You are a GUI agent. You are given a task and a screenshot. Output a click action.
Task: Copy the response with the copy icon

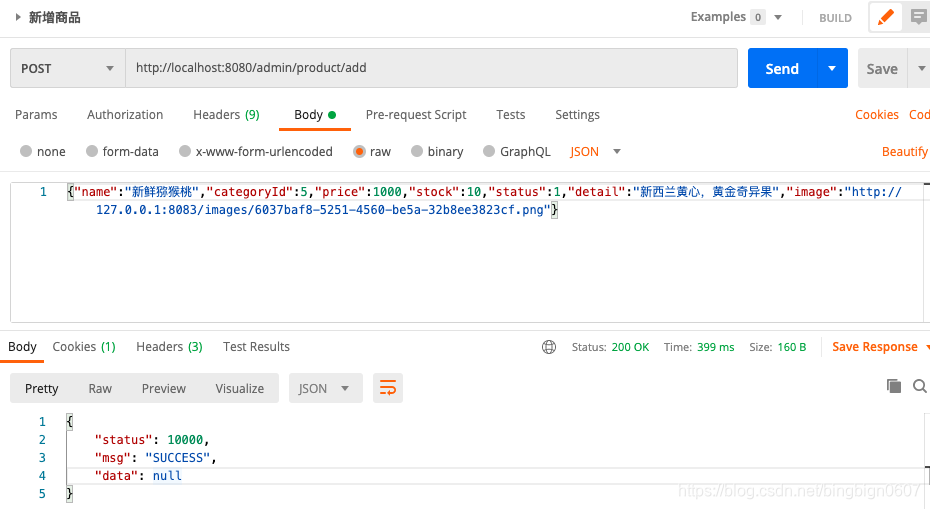coord(894,386)
